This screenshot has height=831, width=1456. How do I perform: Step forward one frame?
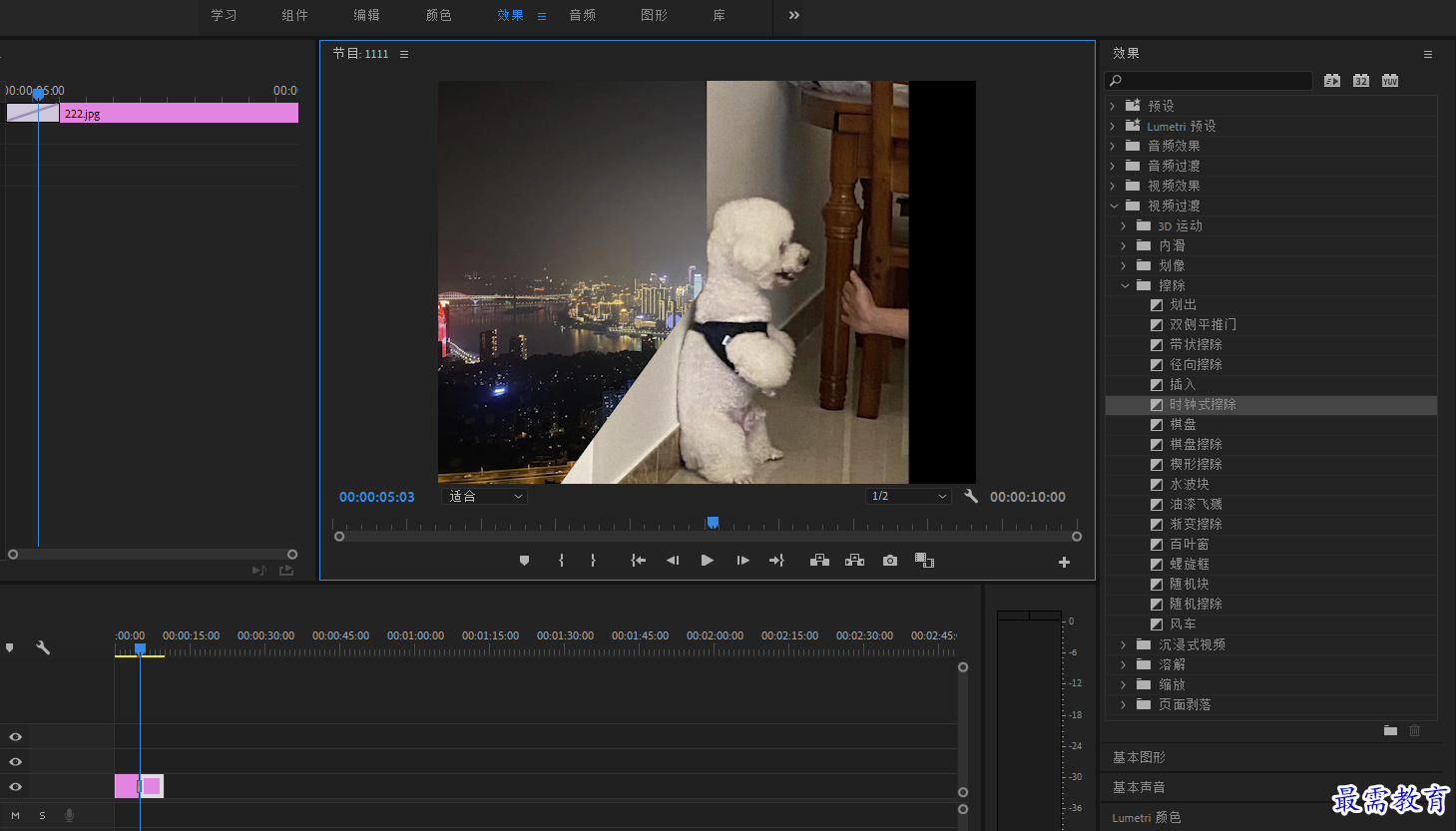pyautogui.click(x=742, y=561)
